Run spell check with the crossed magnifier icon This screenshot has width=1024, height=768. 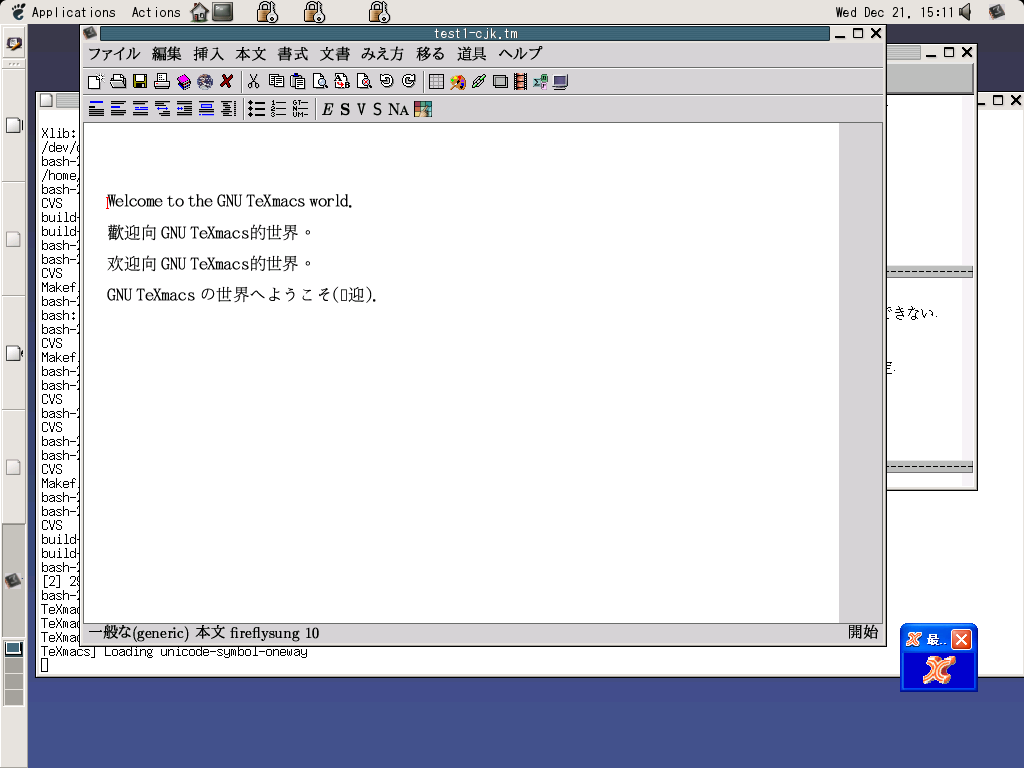point(364,82)
